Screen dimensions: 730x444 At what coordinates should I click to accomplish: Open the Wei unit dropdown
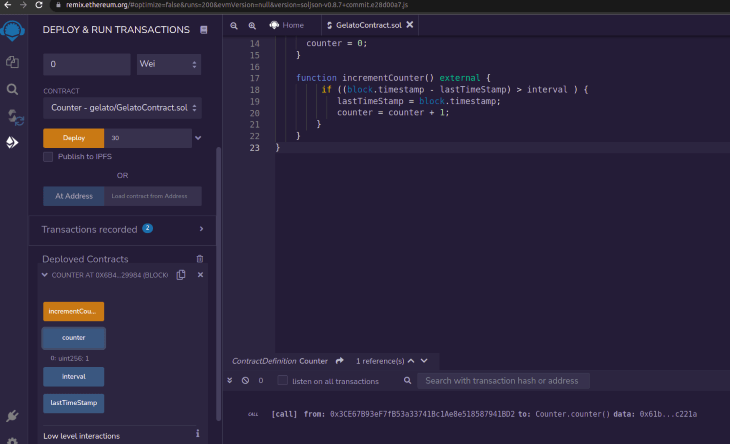click(169, 64)
